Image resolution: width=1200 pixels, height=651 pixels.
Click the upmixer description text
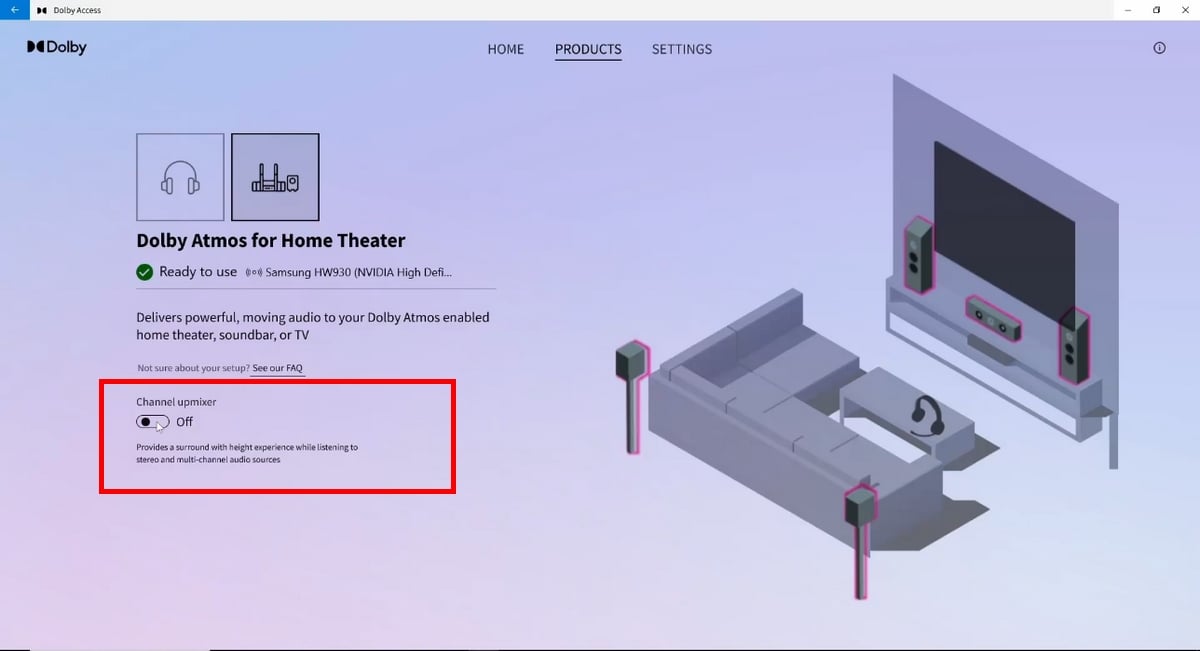coord(247,453)
